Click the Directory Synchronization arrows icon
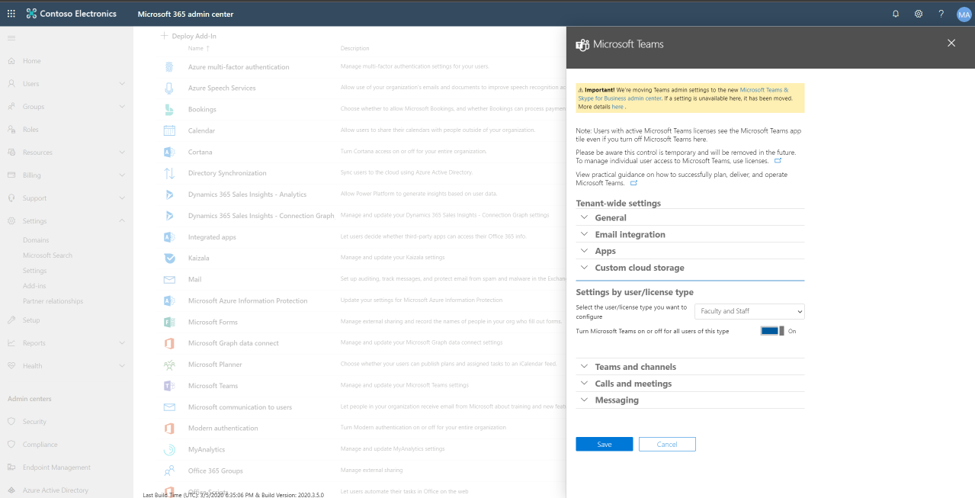The image size is (975, 498). pyautogui.click(x=169, y=173)
